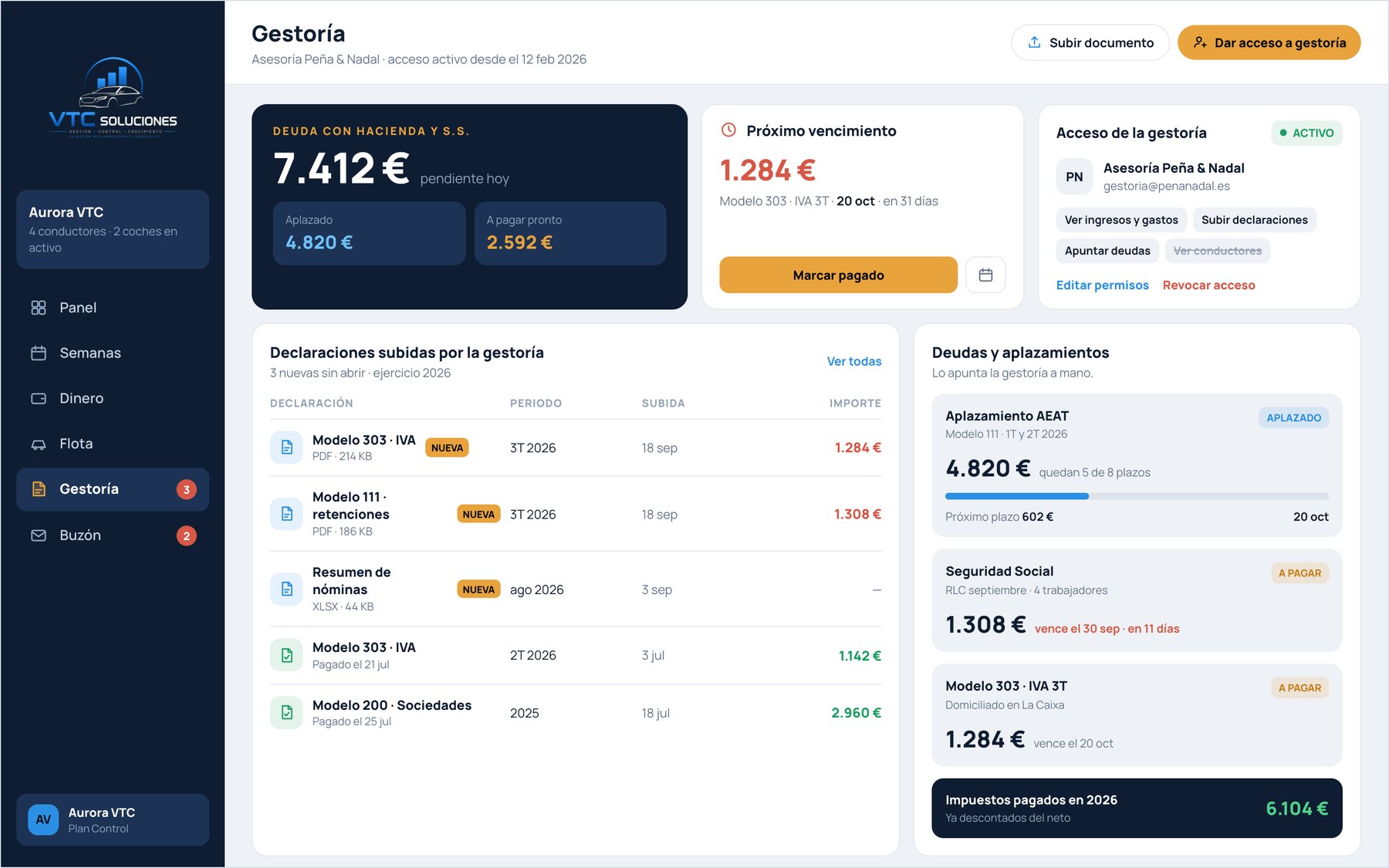Click Revocar acceso link

point(1209,285)
